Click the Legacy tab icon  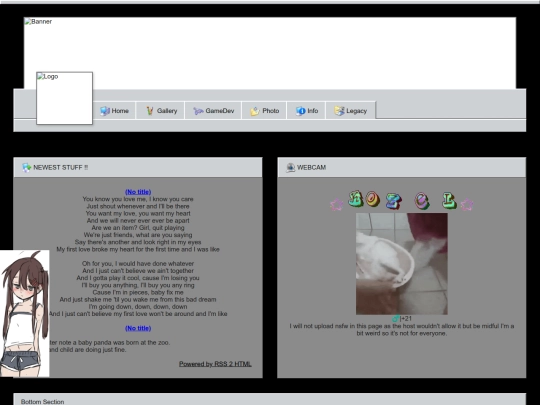tap(339, 111)
